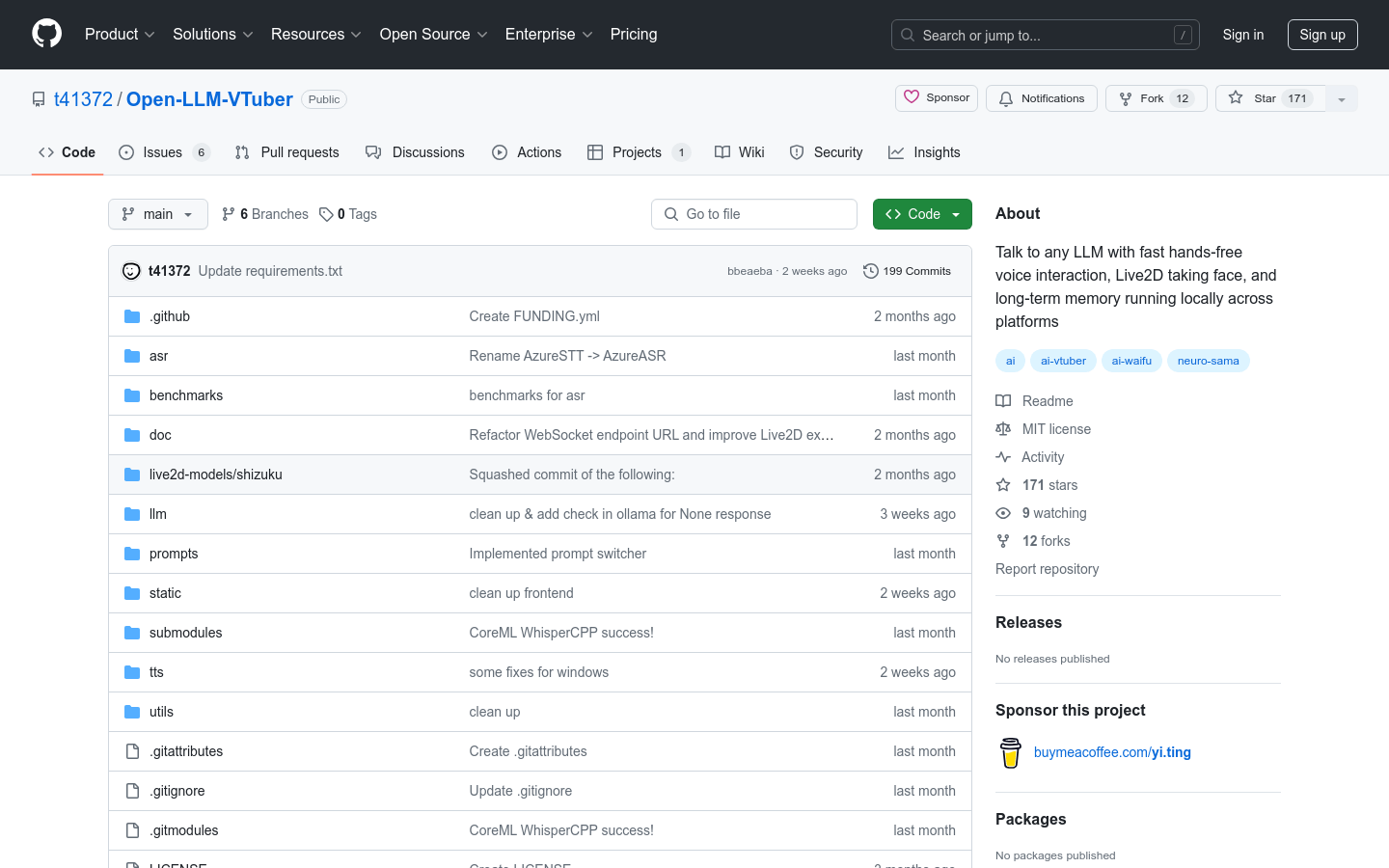Open the live2d-models/shizuku folder
Viewport: 1389px width, 868px height.
tap(215, 475)
